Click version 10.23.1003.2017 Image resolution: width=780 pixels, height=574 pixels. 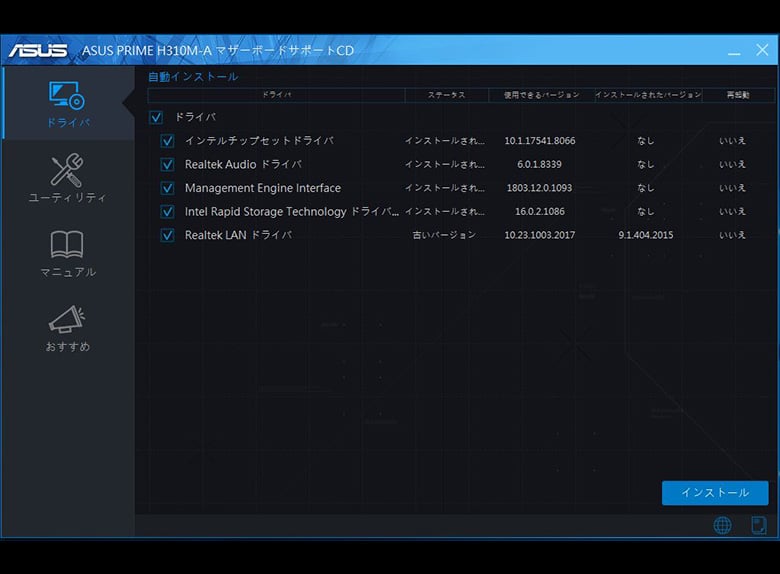click(x=540, y=235)
